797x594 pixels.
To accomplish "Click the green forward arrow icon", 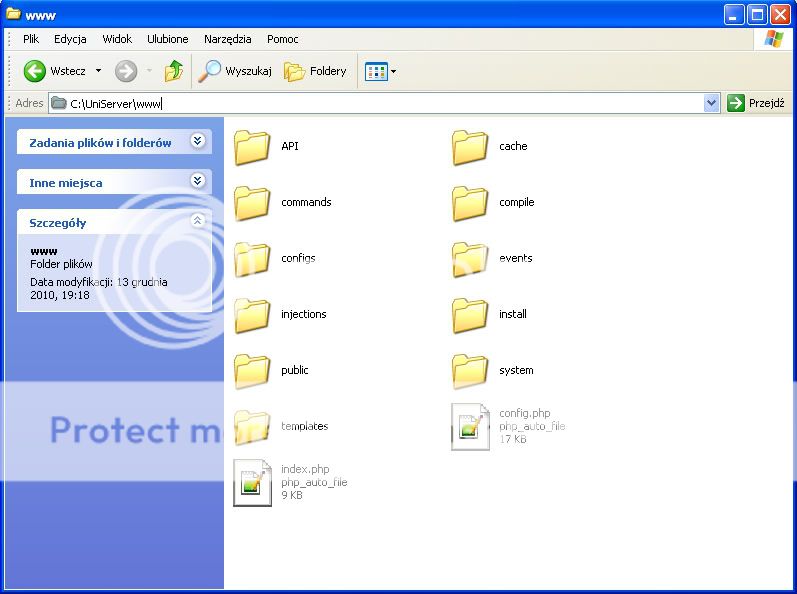I will click(x=125, y=71).
